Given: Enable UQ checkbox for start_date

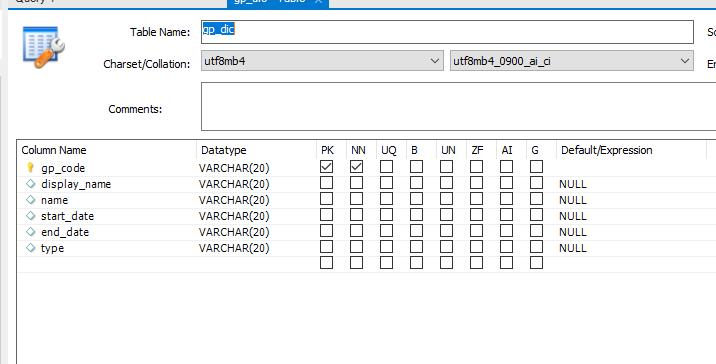Looking at the screenshot, I should 386,215.
